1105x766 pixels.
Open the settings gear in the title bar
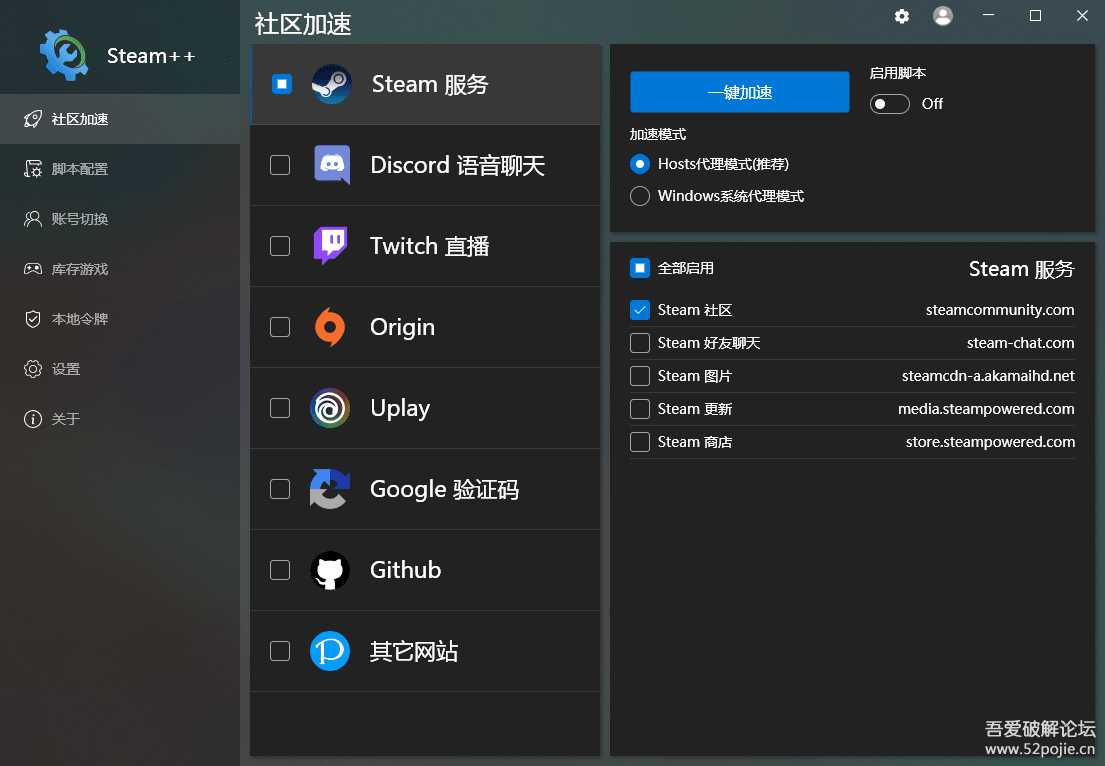901,16
